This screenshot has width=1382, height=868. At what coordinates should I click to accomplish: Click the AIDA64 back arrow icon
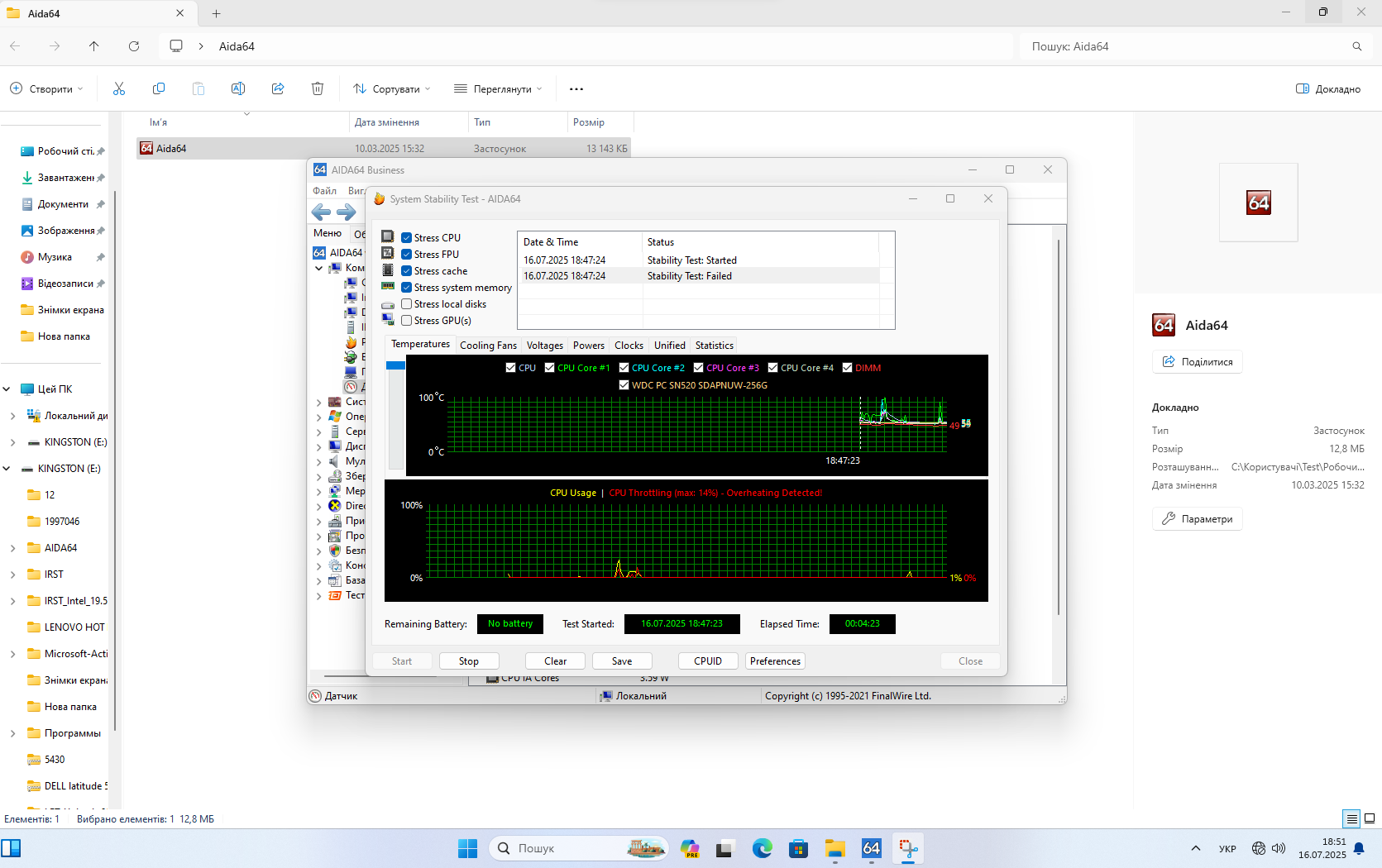point(321,212)
